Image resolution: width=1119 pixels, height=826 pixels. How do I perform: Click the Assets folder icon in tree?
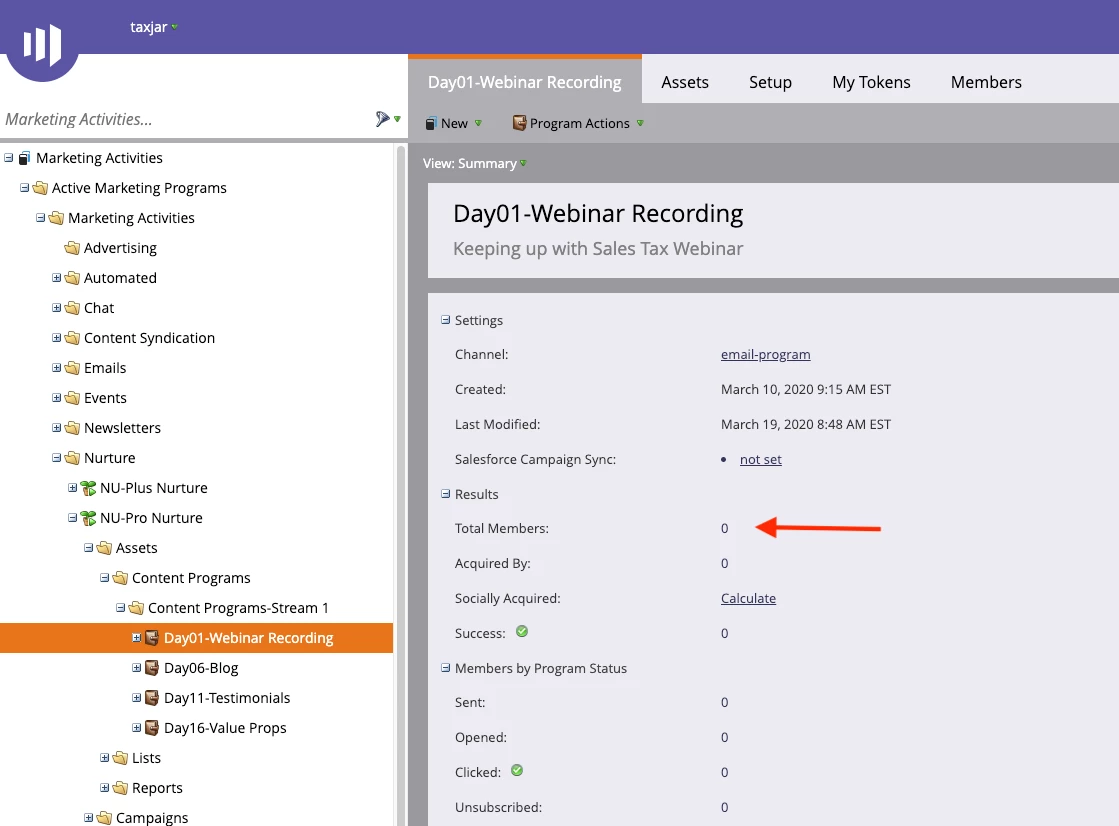[104, 548]
